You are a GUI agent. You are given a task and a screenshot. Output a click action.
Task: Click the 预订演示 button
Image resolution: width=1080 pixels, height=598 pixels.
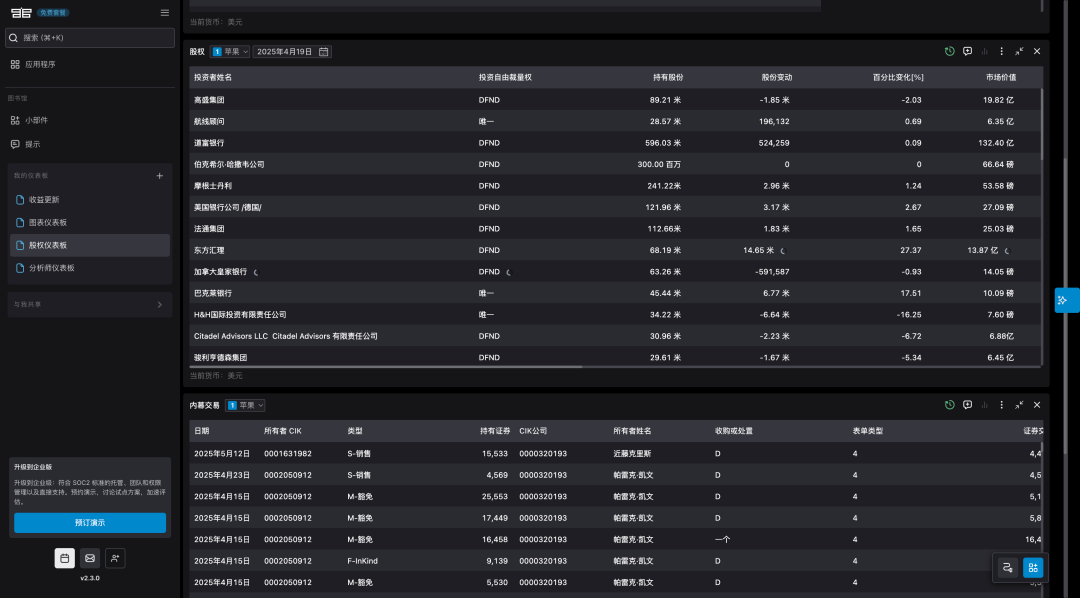[90, 523]
